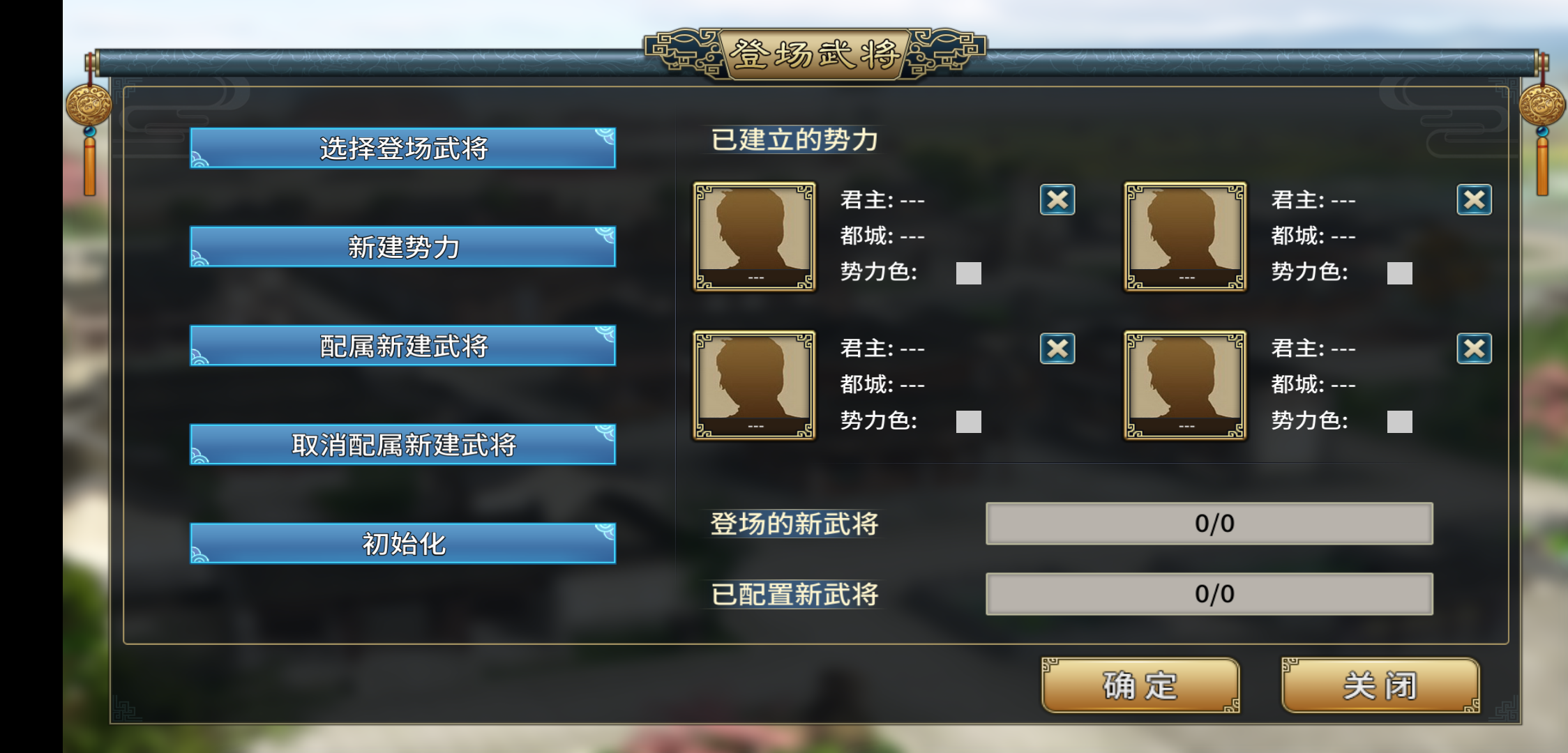
Task: Close the dialog with the 关闭 button
Action: click(1380, 685)
